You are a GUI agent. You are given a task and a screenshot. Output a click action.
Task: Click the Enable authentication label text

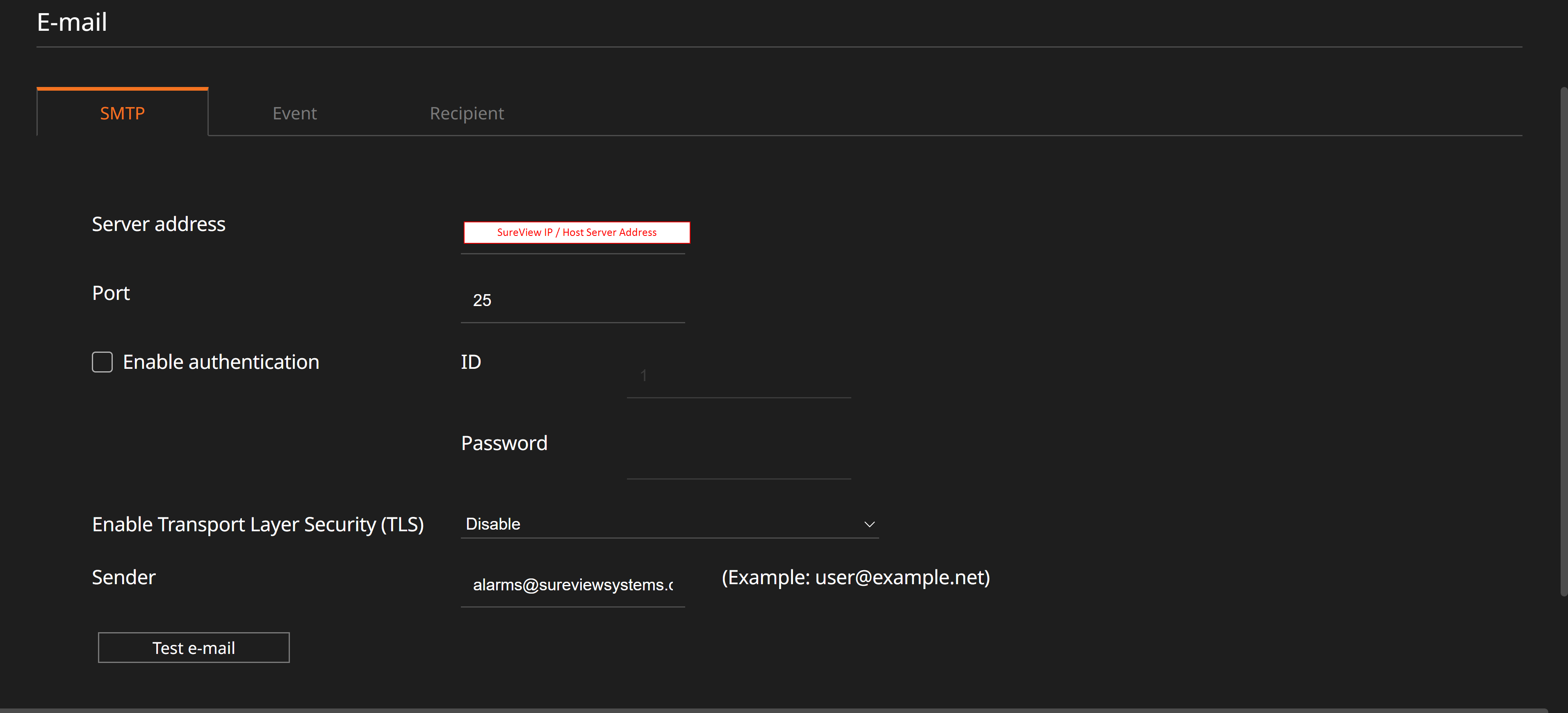pyautogui.click(x=221, y=362)
